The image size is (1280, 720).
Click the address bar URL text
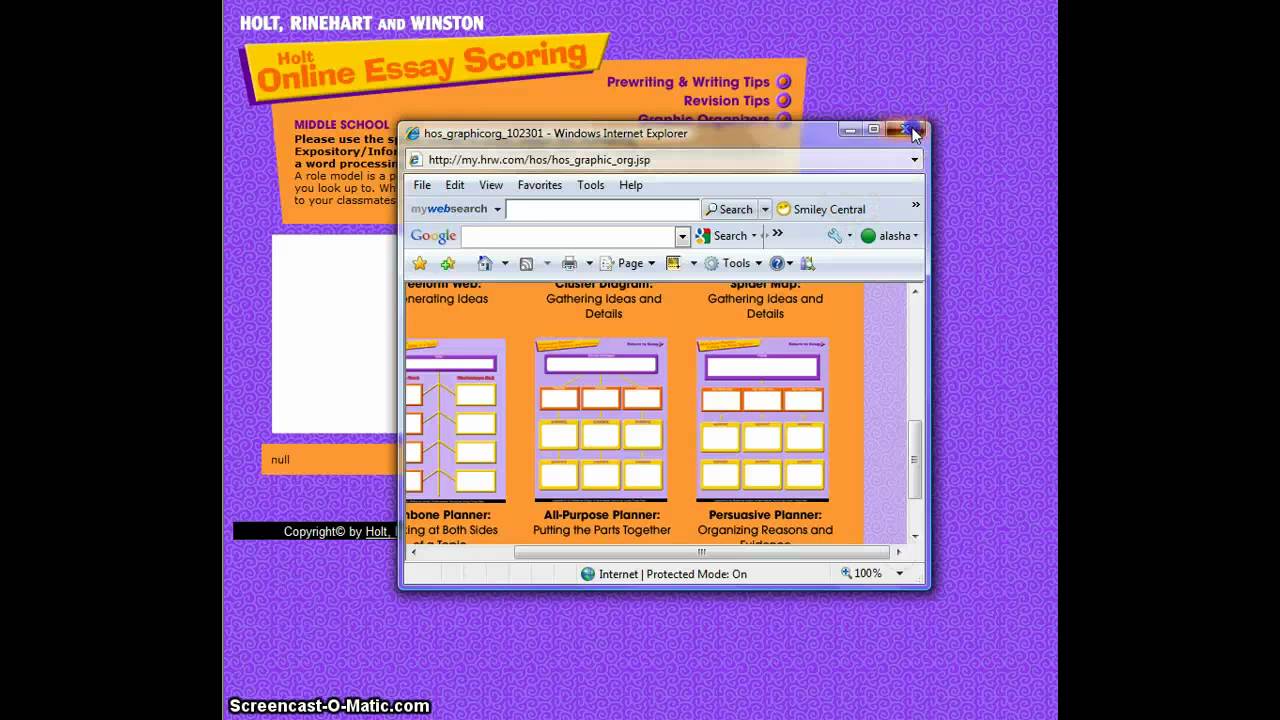click(539, 160)
